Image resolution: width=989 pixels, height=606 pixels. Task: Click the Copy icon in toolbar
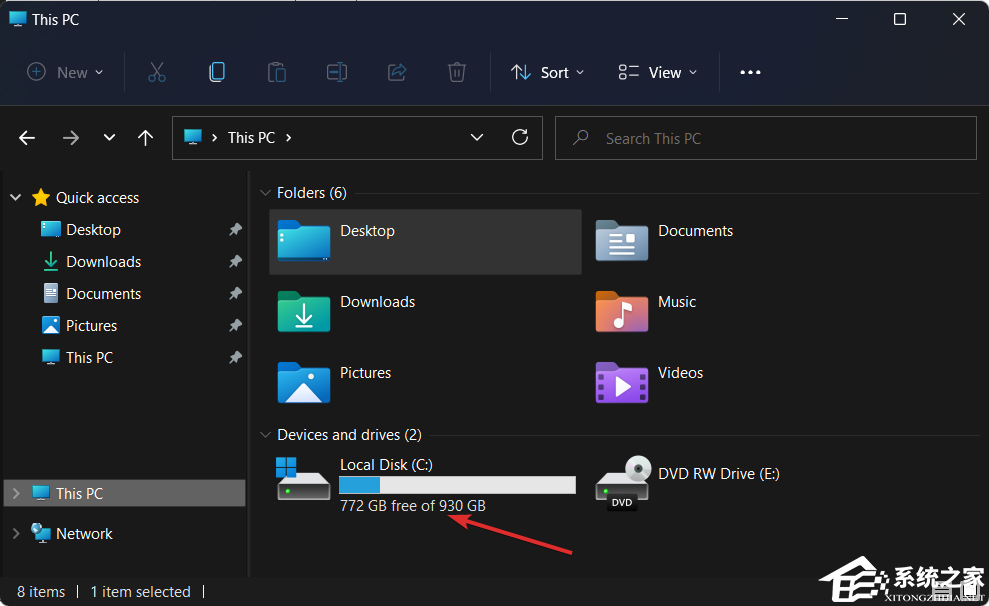[x=217, y=72]
